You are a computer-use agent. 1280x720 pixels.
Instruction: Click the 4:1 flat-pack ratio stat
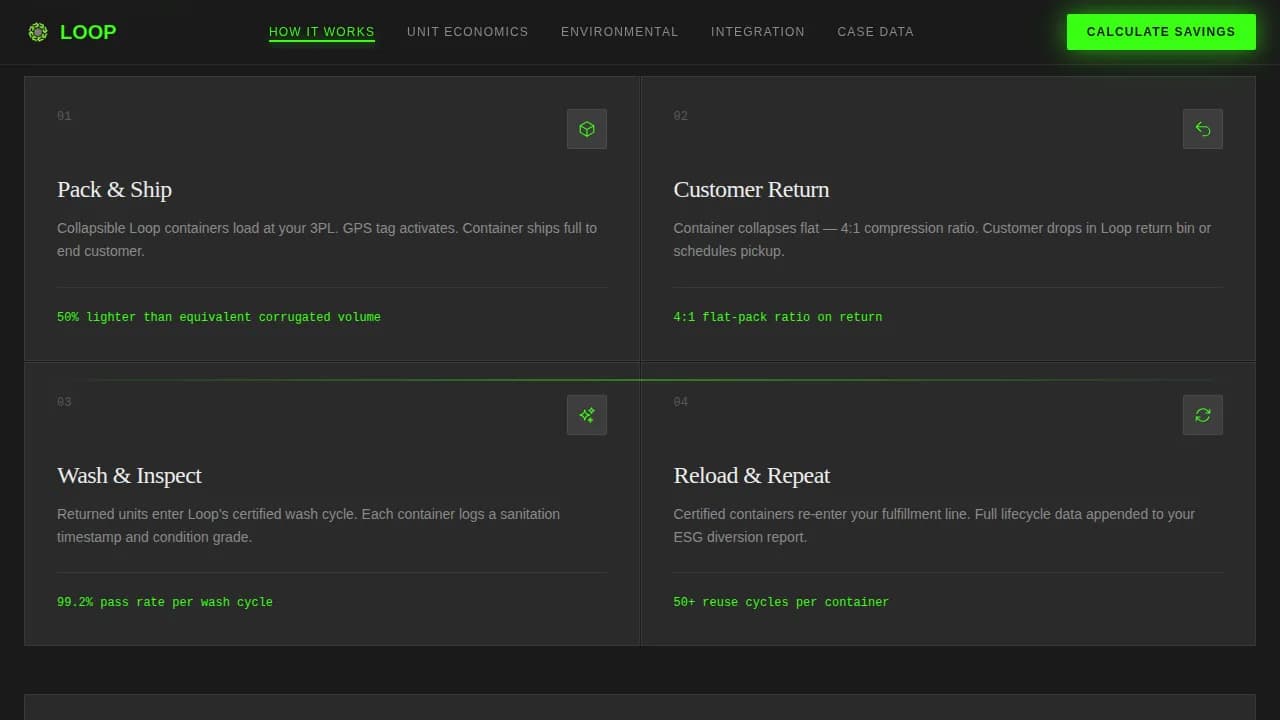click(x=777, y=317)
